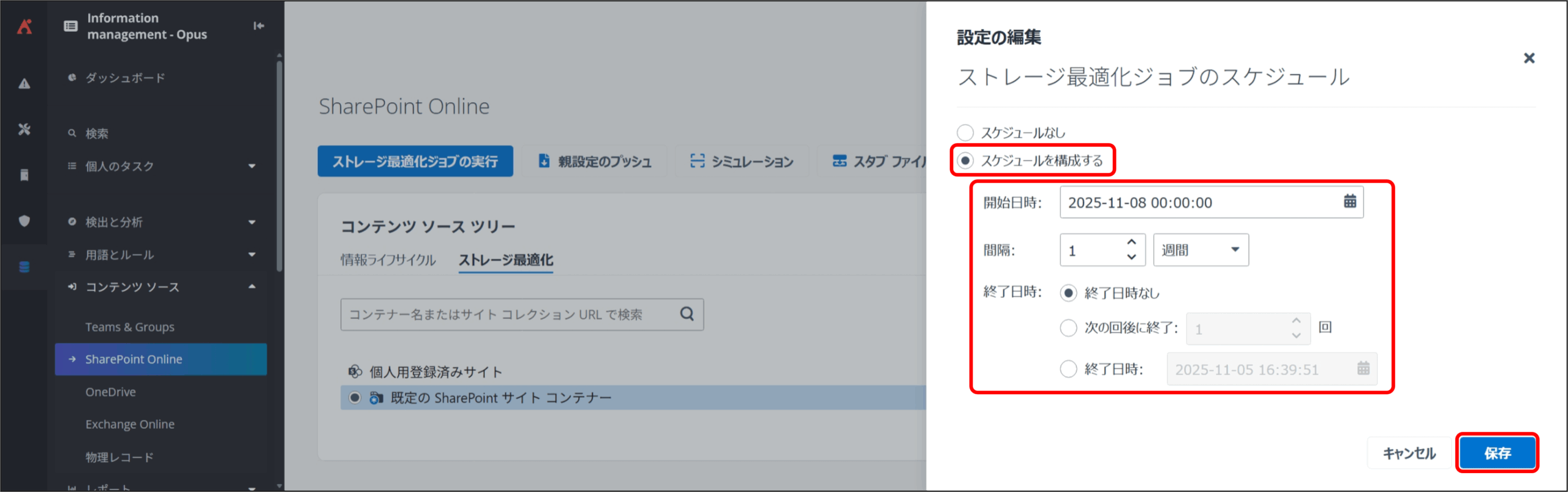This screenshot has width=1568, height=492.
Task: Choose the 次の回後に終了 radio option
Action: (x=1068, y=328)
